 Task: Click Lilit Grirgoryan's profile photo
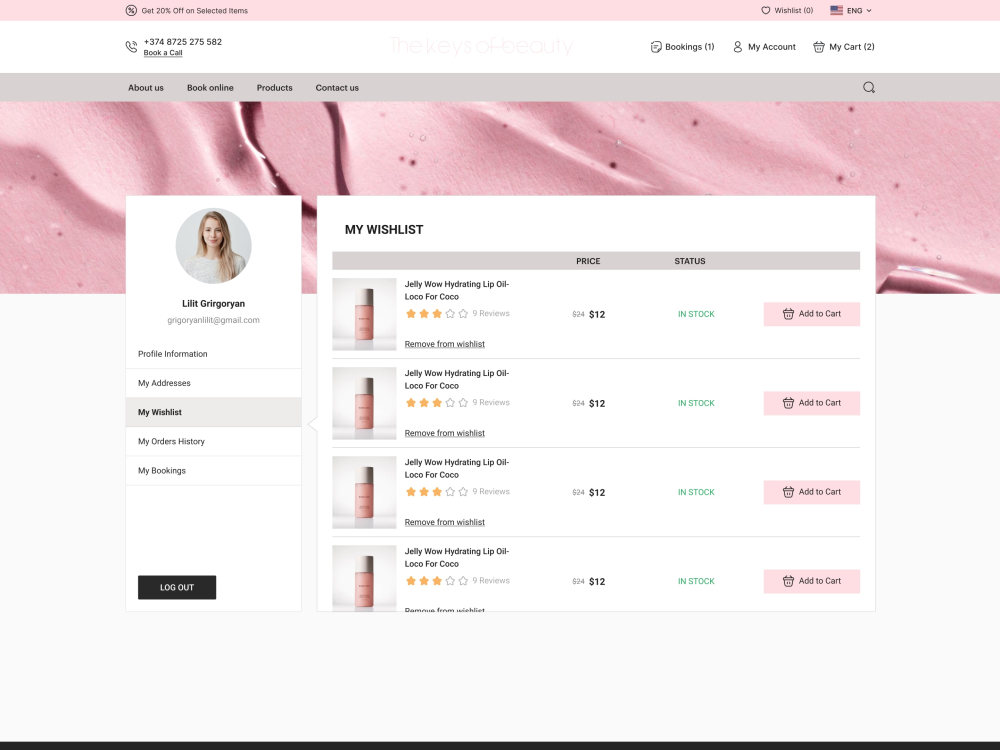point(213,246)
